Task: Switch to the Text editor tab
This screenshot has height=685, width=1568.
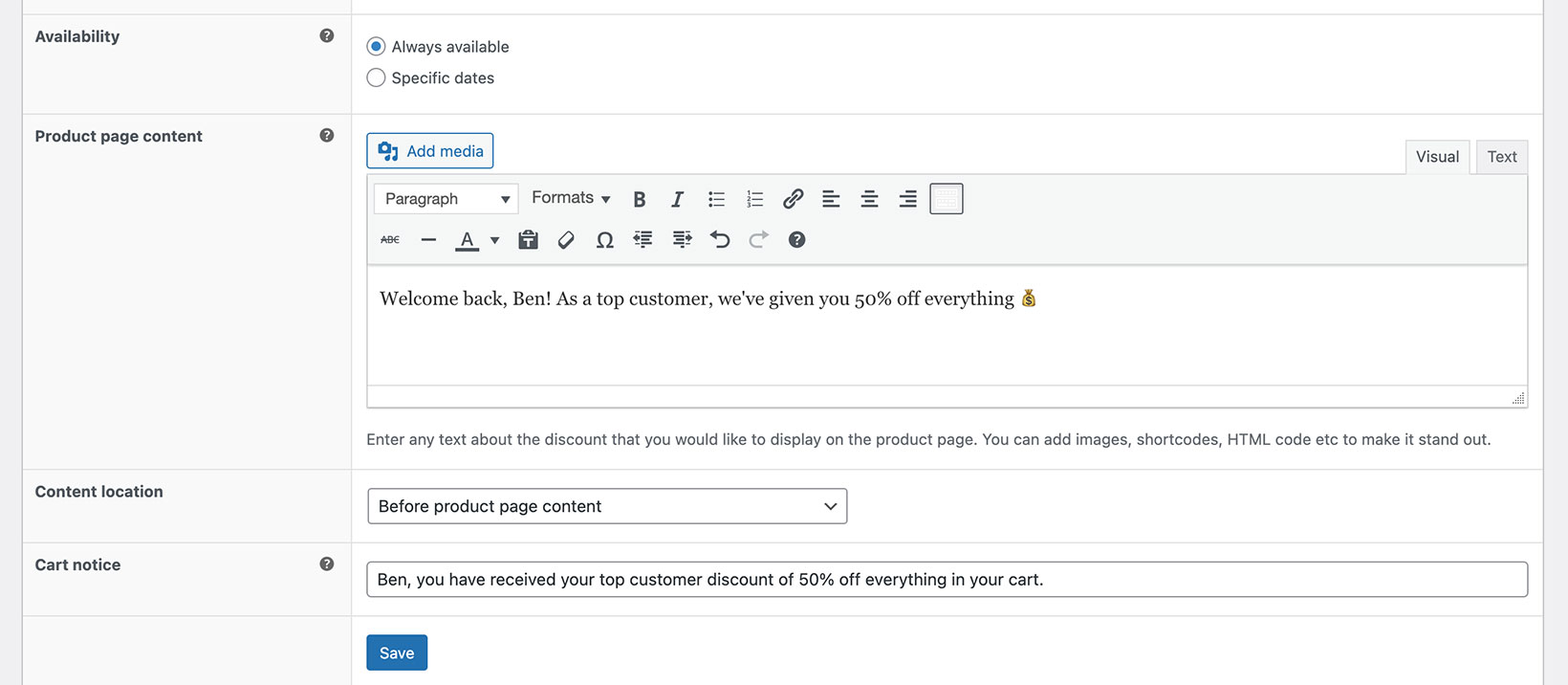Action: pyautogui.click(x=1501, y=157)
